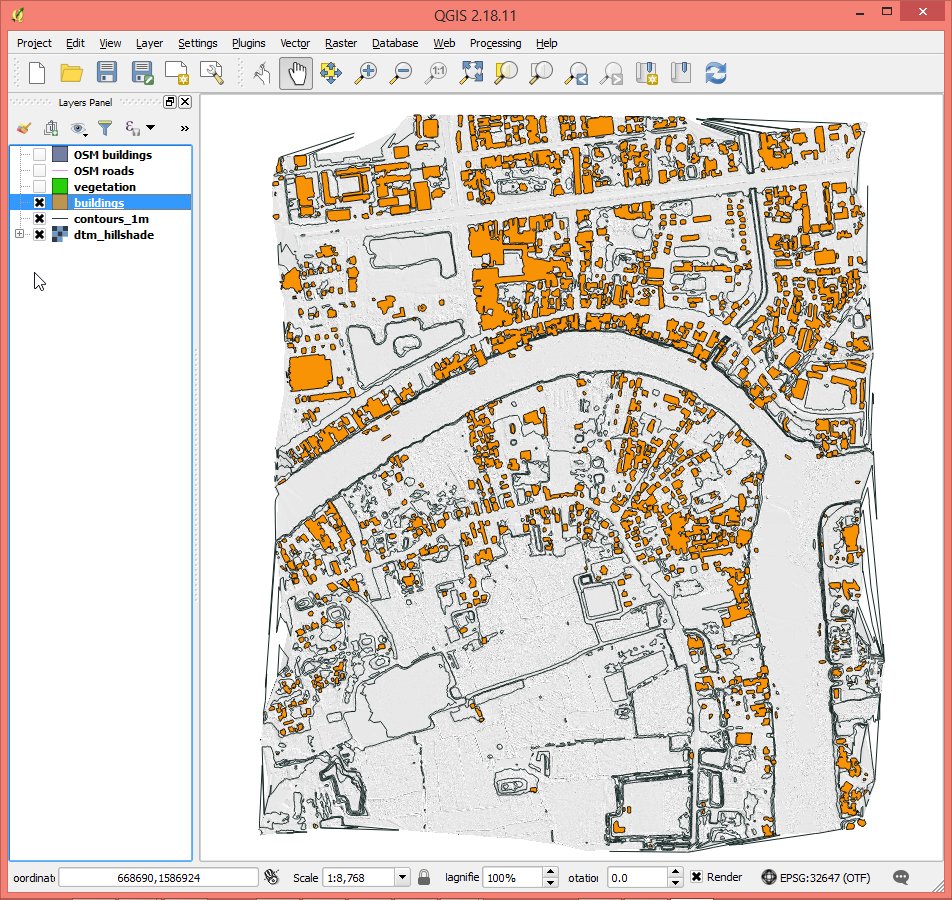Select the Pan Map hand tool
This screenshot has height=900, width=952.
pos(296,73)
